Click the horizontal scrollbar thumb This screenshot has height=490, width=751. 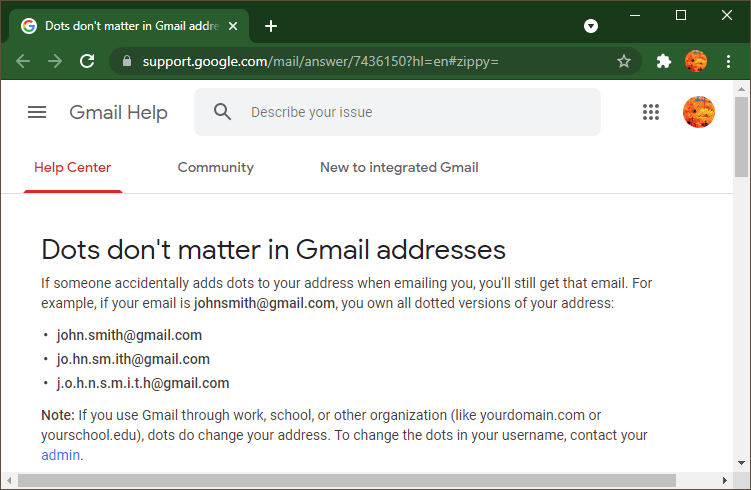[x=347, y=480]
